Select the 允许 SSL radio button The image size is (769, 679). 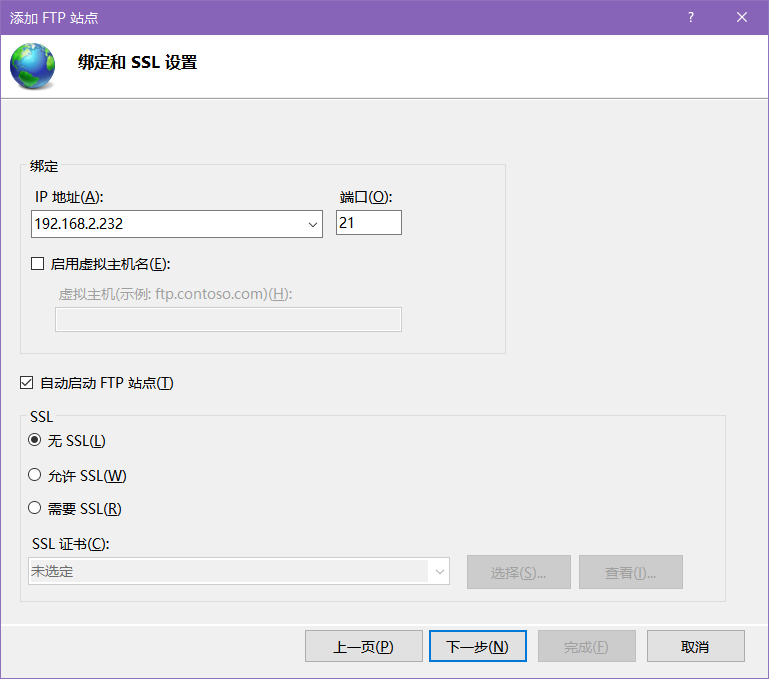point(34,474)
